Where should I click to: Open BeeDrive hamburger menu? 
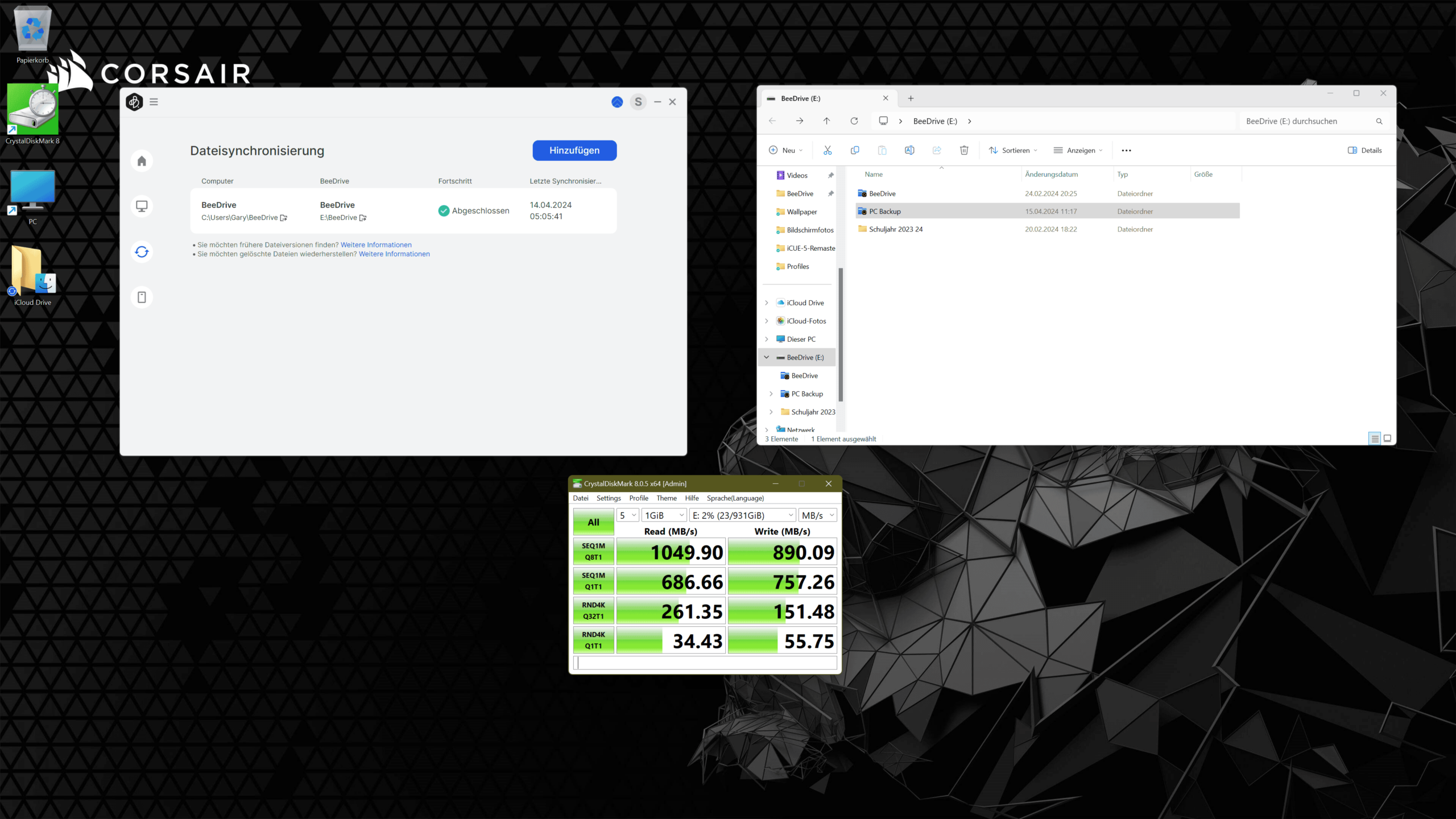pos(154,102)
